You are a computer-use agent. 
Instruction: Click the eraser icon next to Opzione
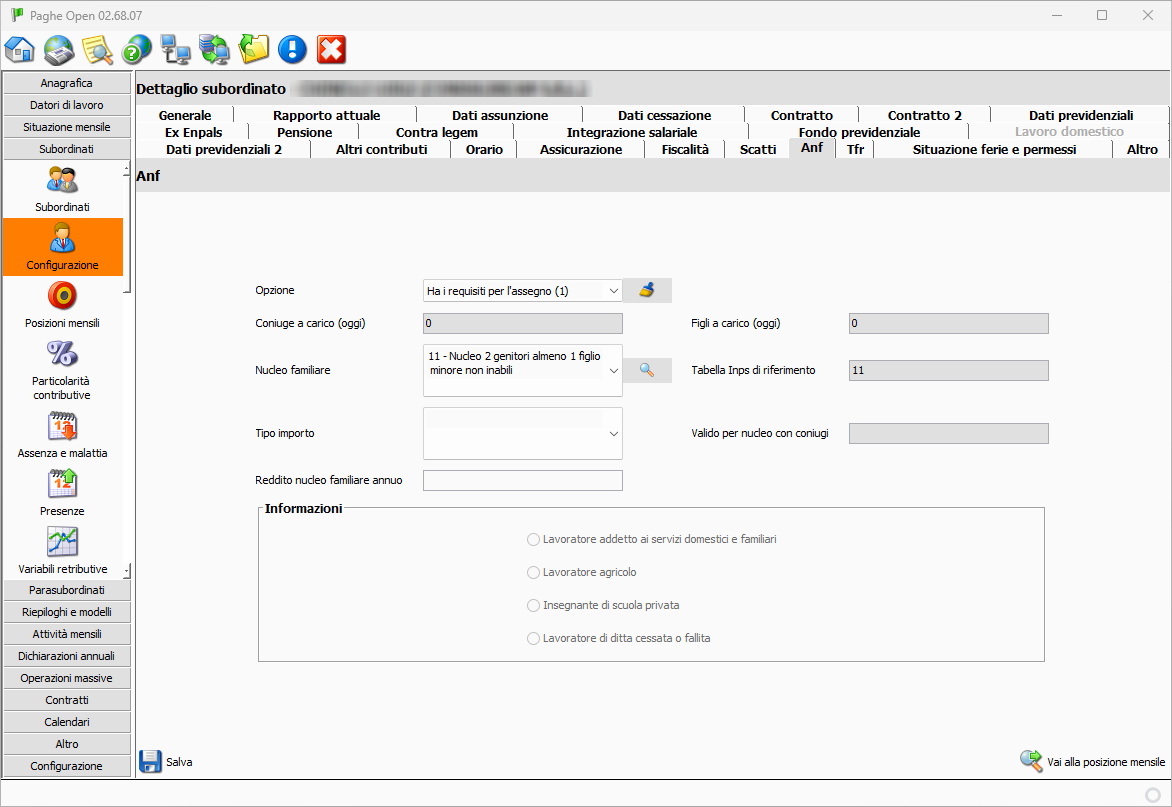[647, 291]
